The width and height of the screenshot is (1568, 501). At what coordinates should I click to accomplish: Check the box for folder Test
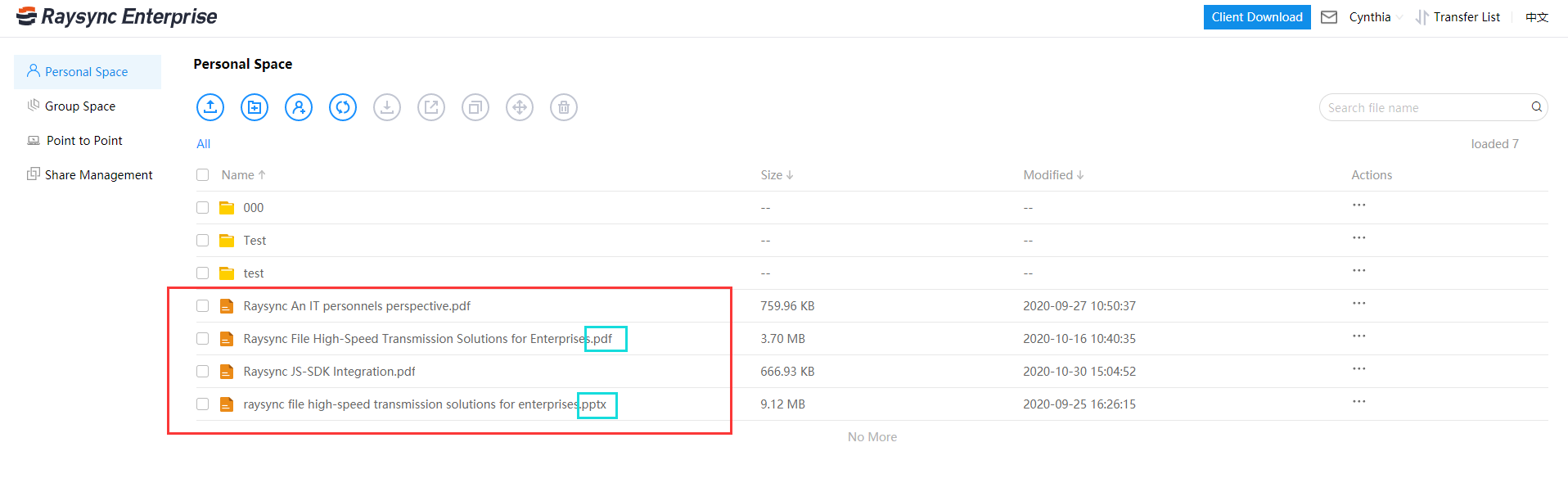point(202,241)
